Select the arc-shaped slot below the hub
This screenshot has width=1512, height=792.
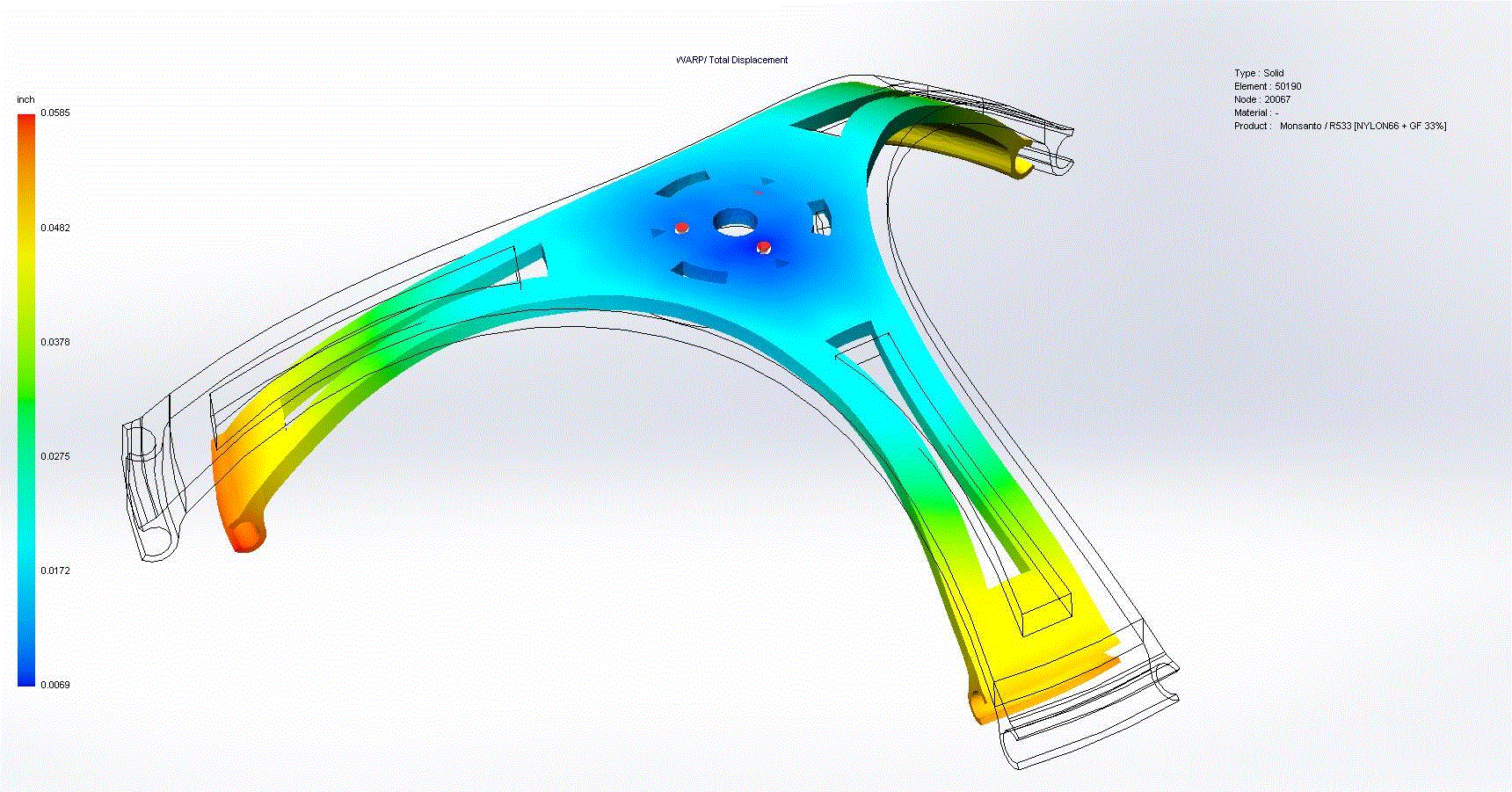click(701, 272)
